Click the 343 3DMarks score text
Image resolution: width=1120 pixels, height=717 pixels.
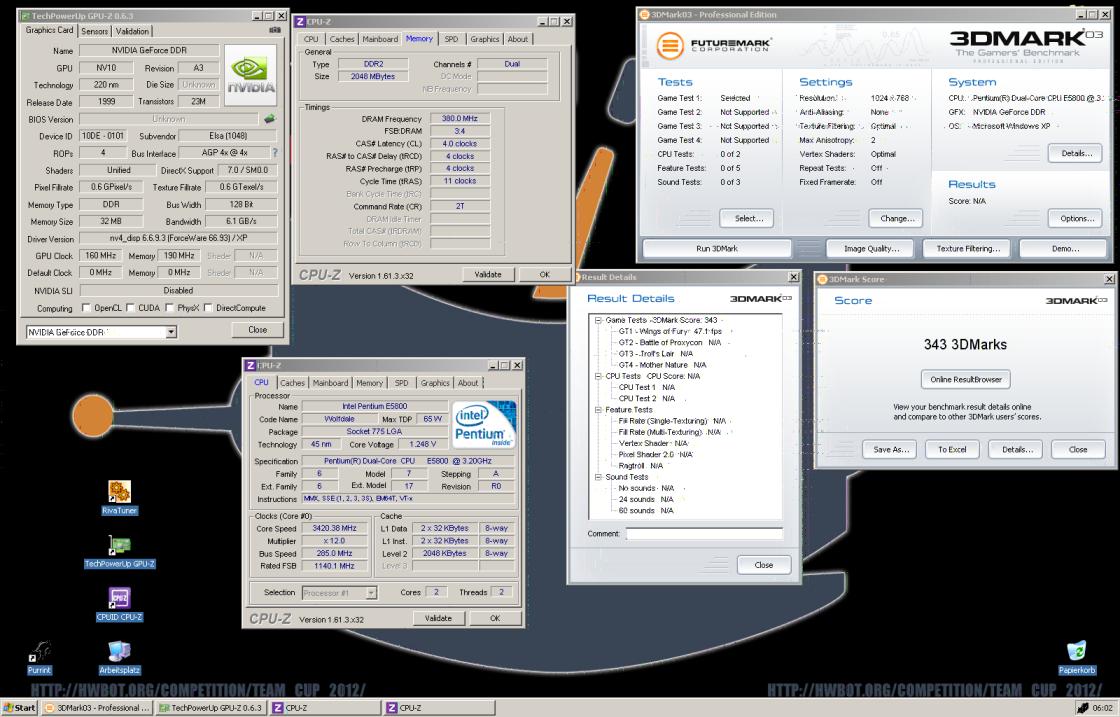(x=965, y=344)
